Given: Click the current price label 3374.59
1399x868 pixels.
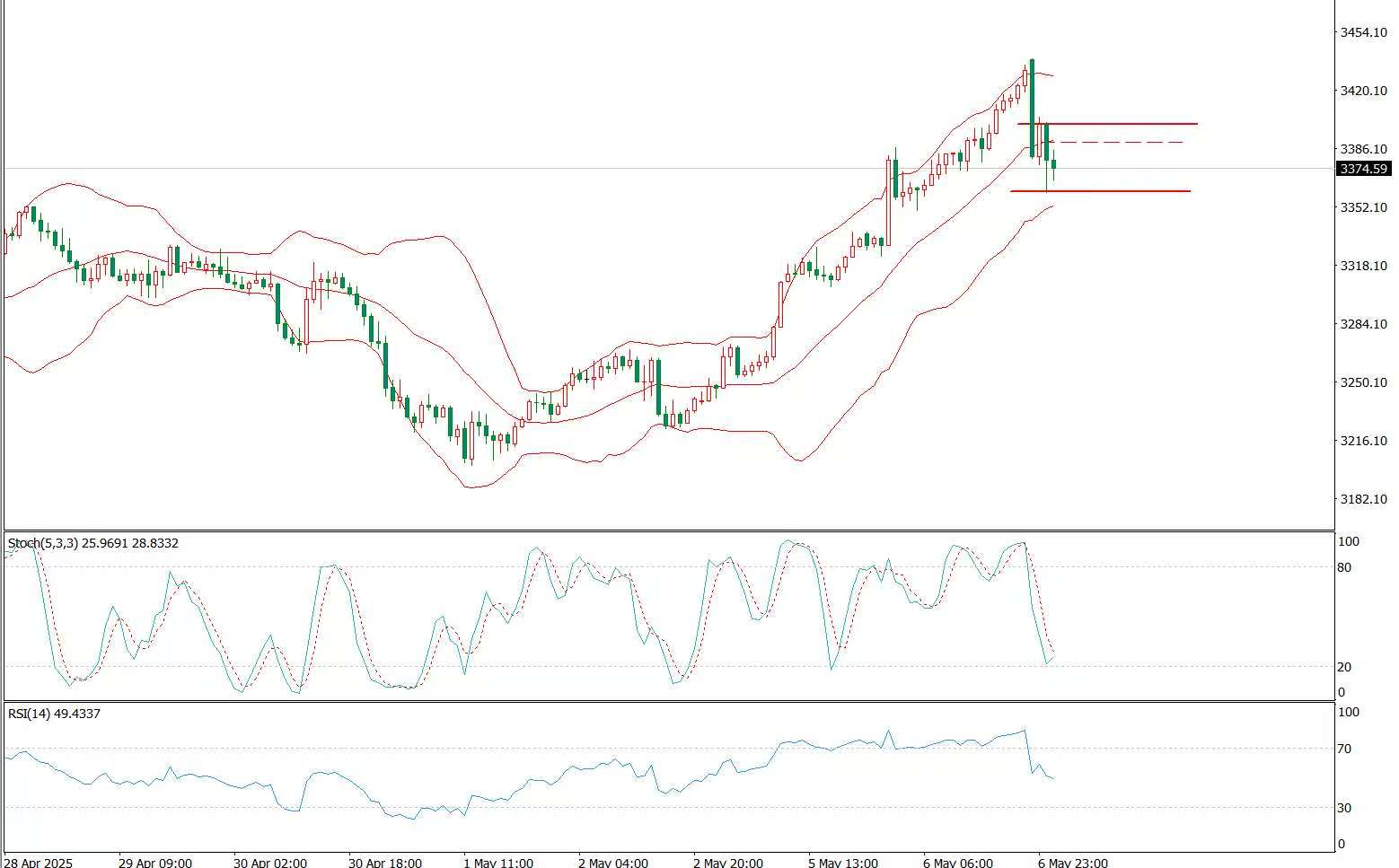Looking at the screenshot, I should click(x=1363, y=169).
